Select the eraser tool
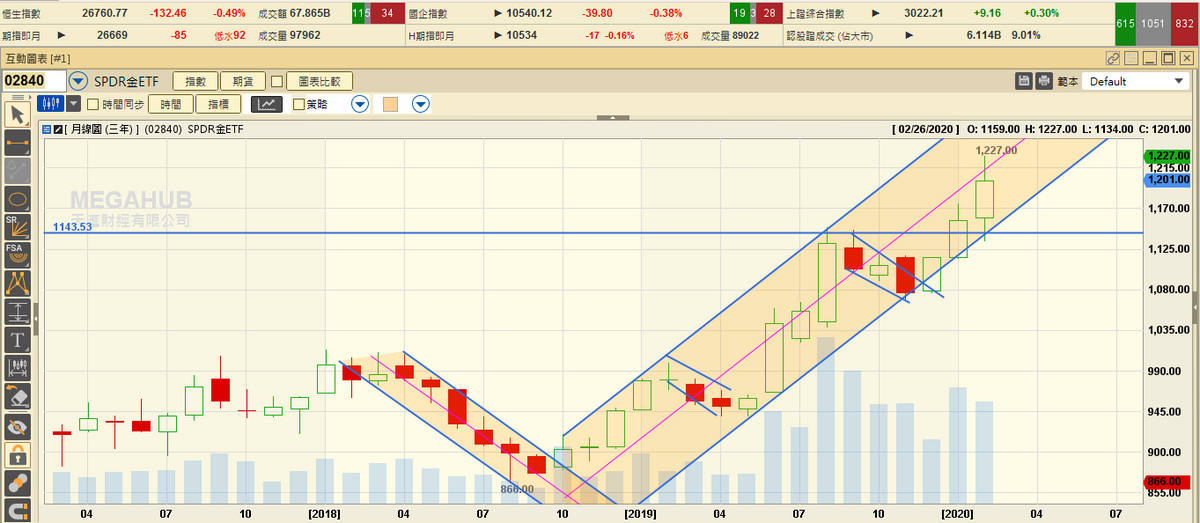Image resolution: width=1200 pixels, height=523 pixels. (17, 396)
